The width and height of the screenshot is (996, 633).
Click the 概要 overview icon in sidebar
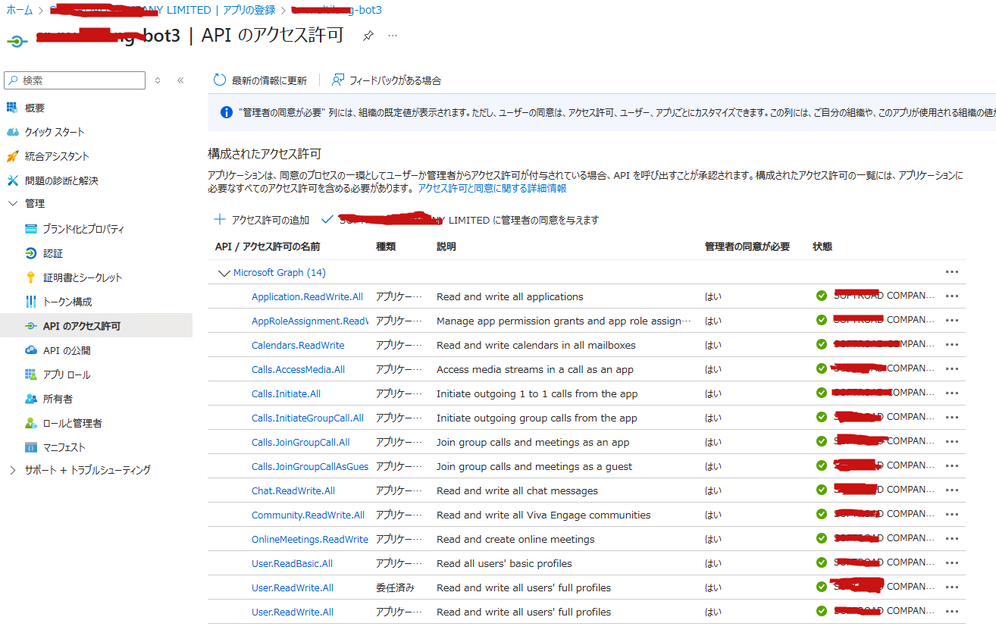[12, 107]
